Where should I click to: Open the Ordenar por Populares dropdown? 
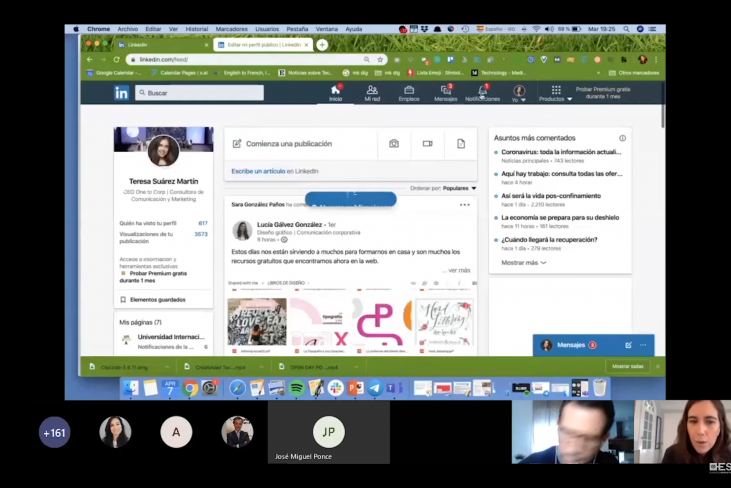[x=443, y=188]
